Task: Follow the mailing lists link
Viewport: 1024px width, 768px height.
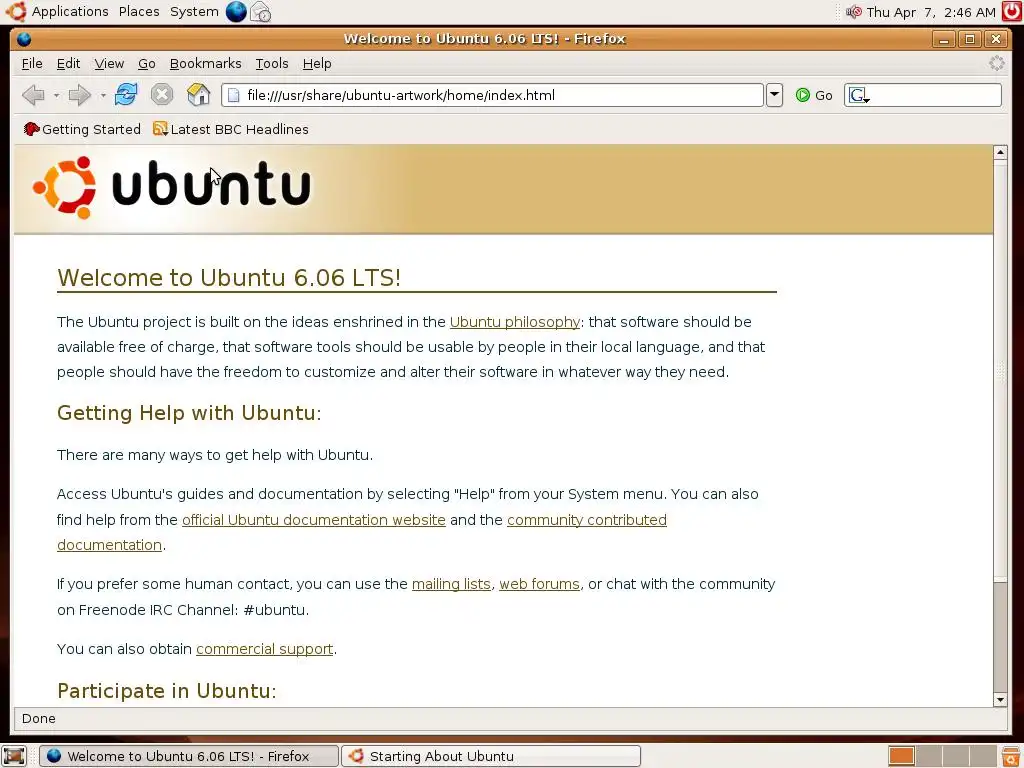Action: coord(451,584)
